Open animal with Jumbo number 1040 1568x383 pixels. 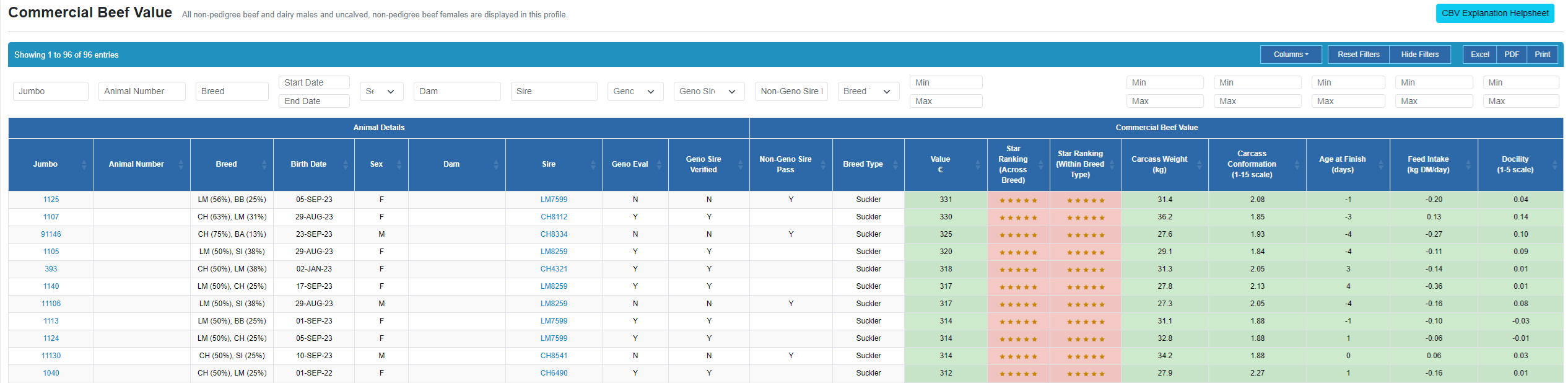(x=51, y=373)
